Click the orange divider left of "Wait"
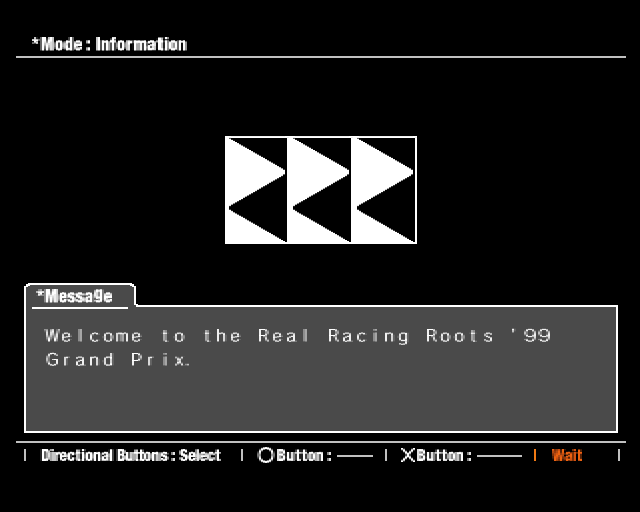Screen dimensions: 640x512 pos(534,456)
